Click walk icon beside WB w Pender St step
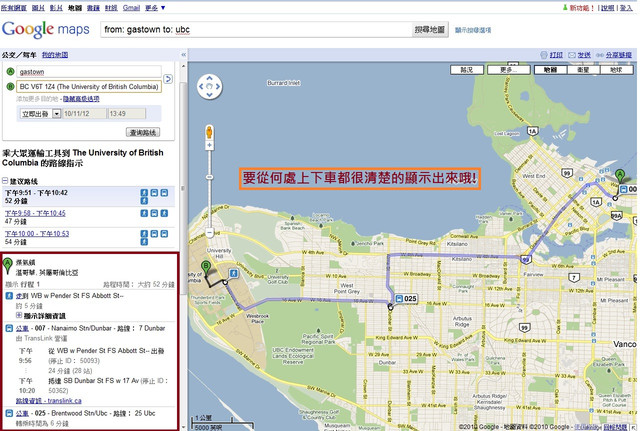Image resolution: width=640 pixels, height=431 pixels. pyautogui.click(x=9, y=295)
